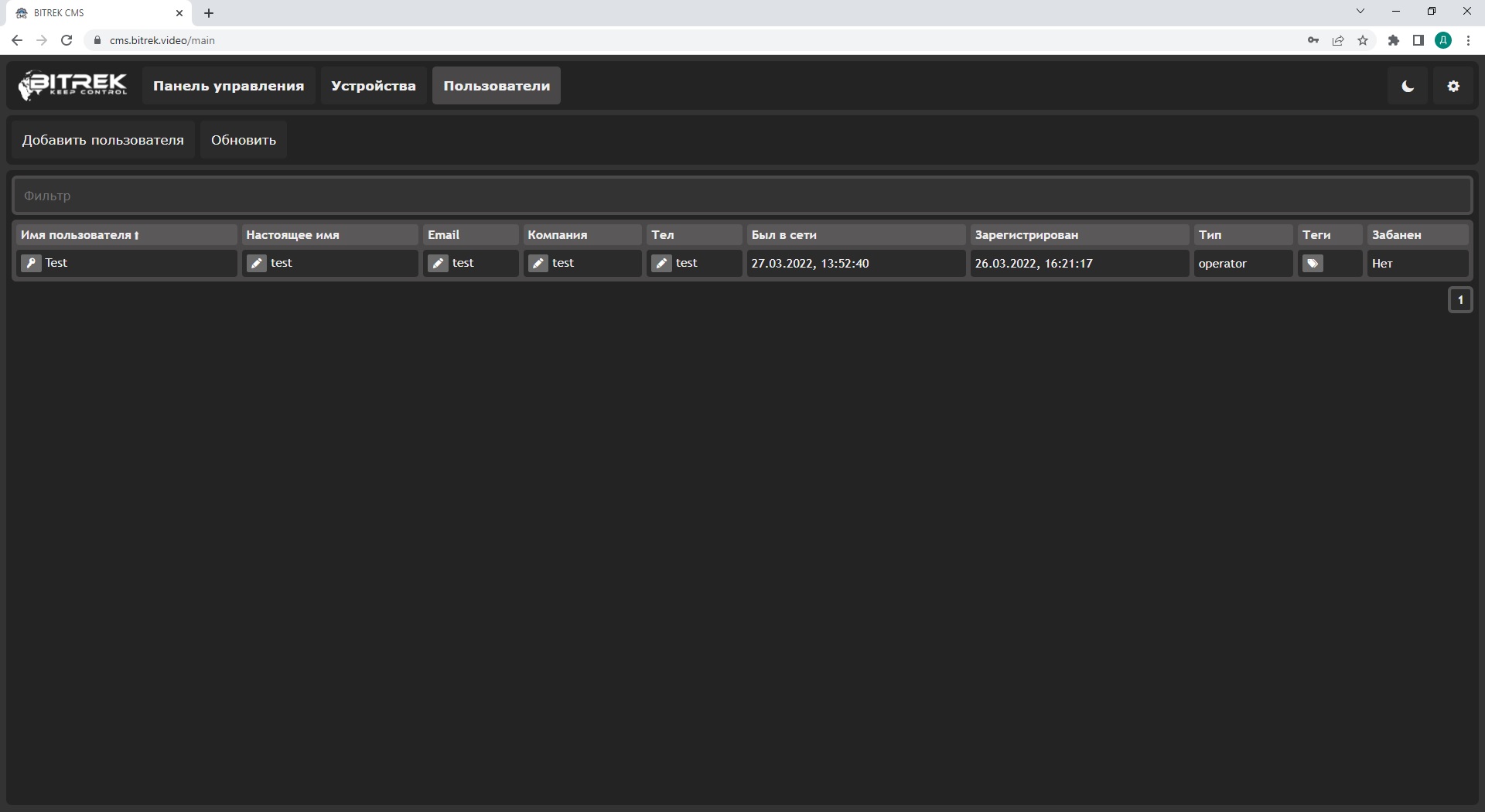
Task: Click the pencil icon in Тел column
Action: pos(662,264)
